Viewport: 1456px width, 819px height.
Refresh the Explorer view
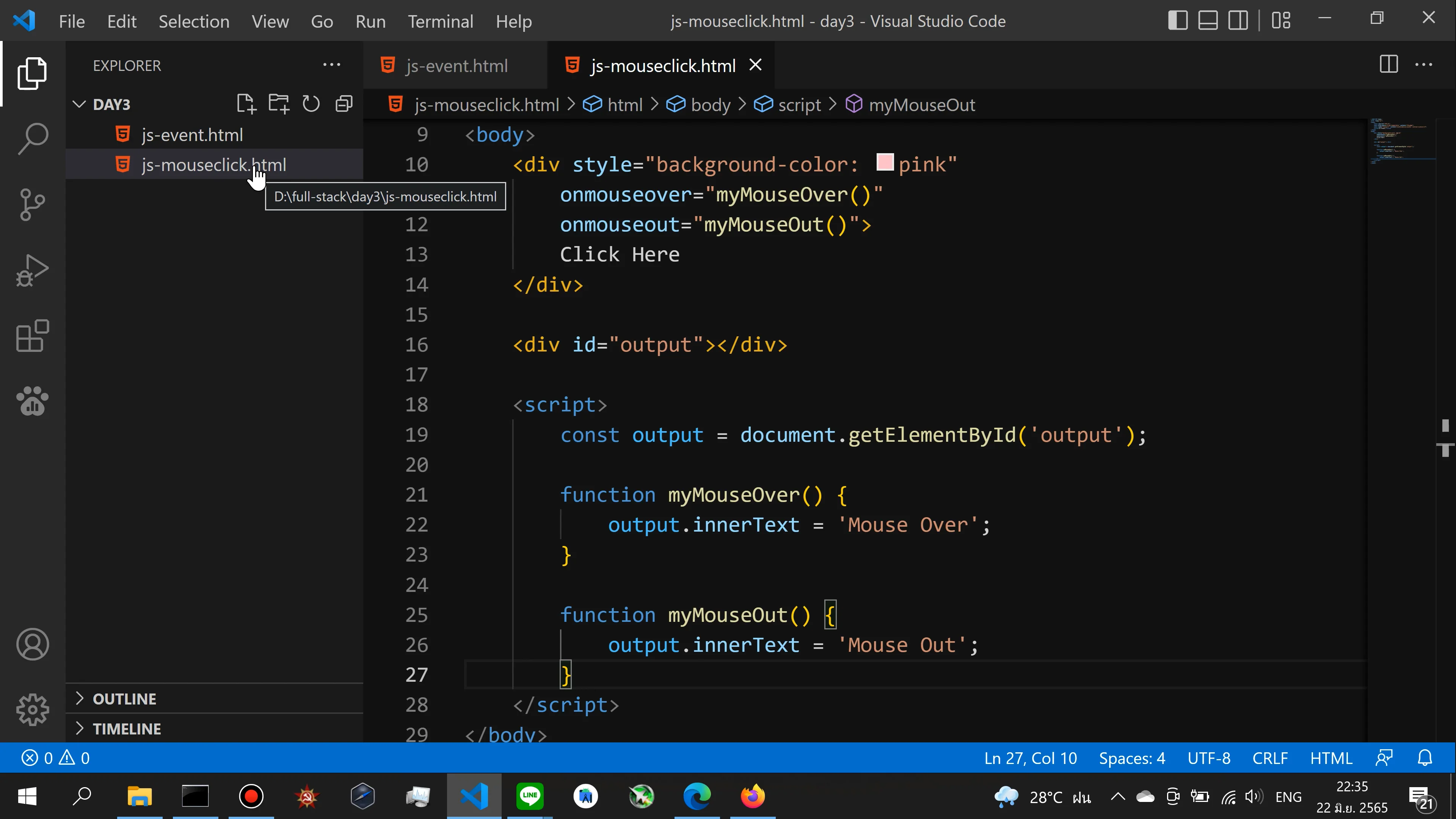point(311,104)
